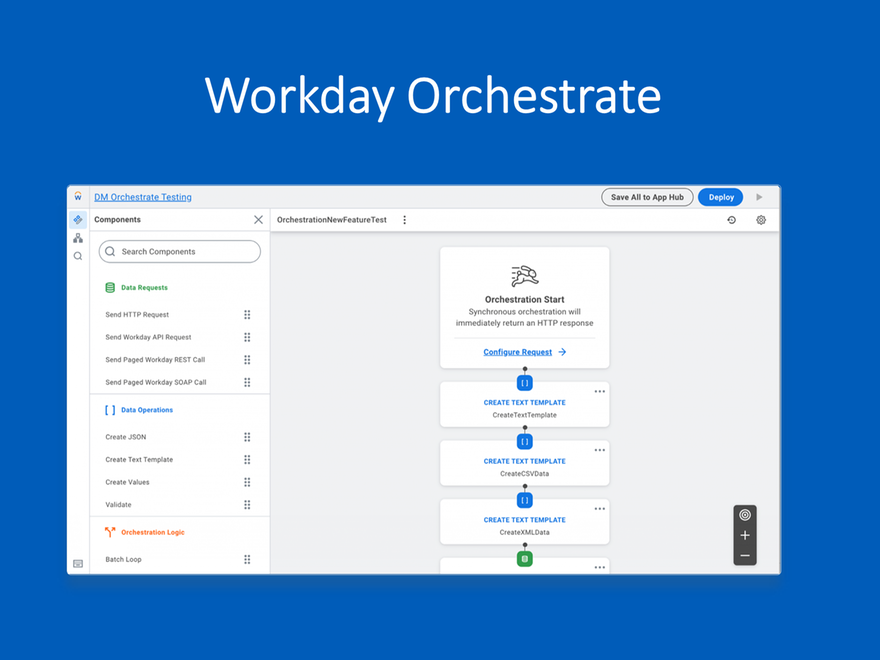Click Save All to App Hub

tap(647, 197)
